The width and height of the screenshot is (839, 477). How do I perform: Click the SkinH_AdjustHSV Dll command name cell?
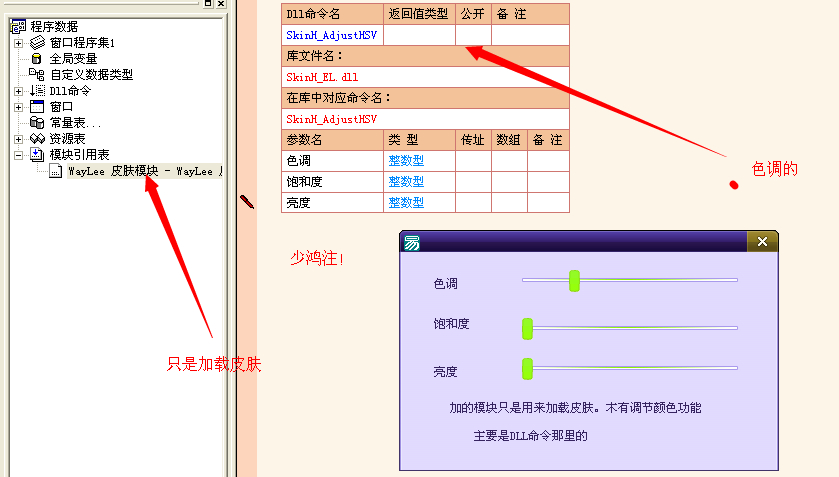tap(332, 35)
